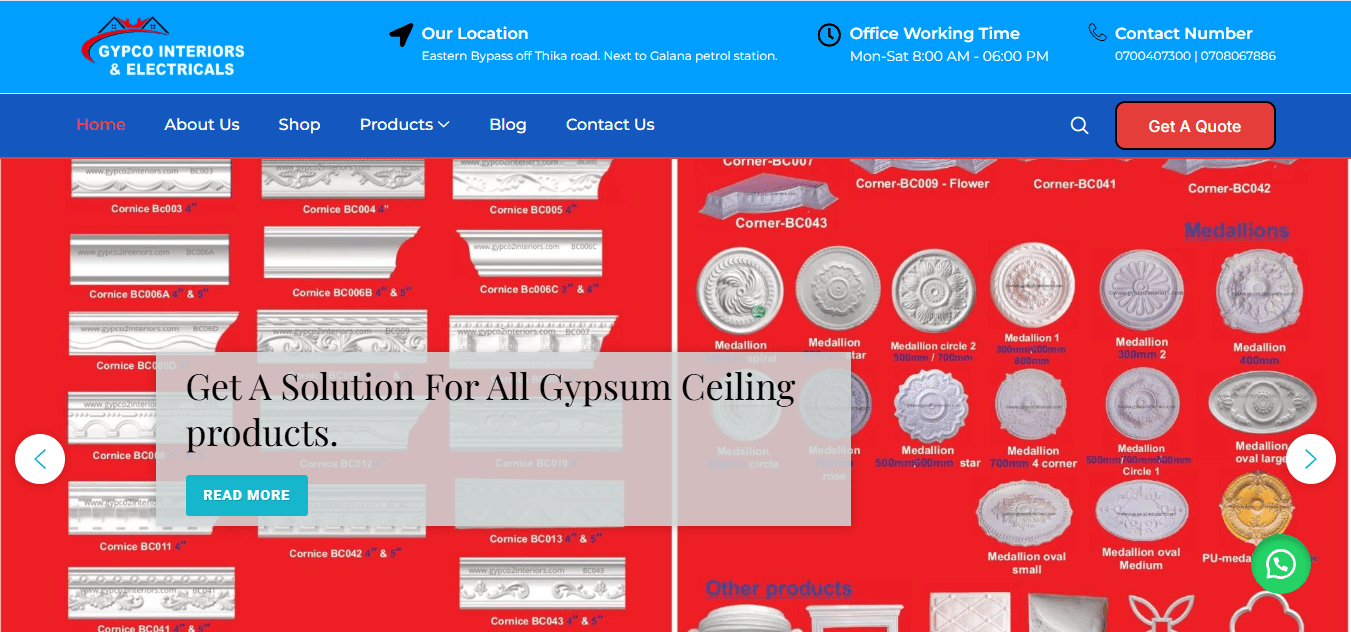Click the Medallion 500mm/600mm star image
This screenshot has height=632, width=1351.
[x=931, y=407]
